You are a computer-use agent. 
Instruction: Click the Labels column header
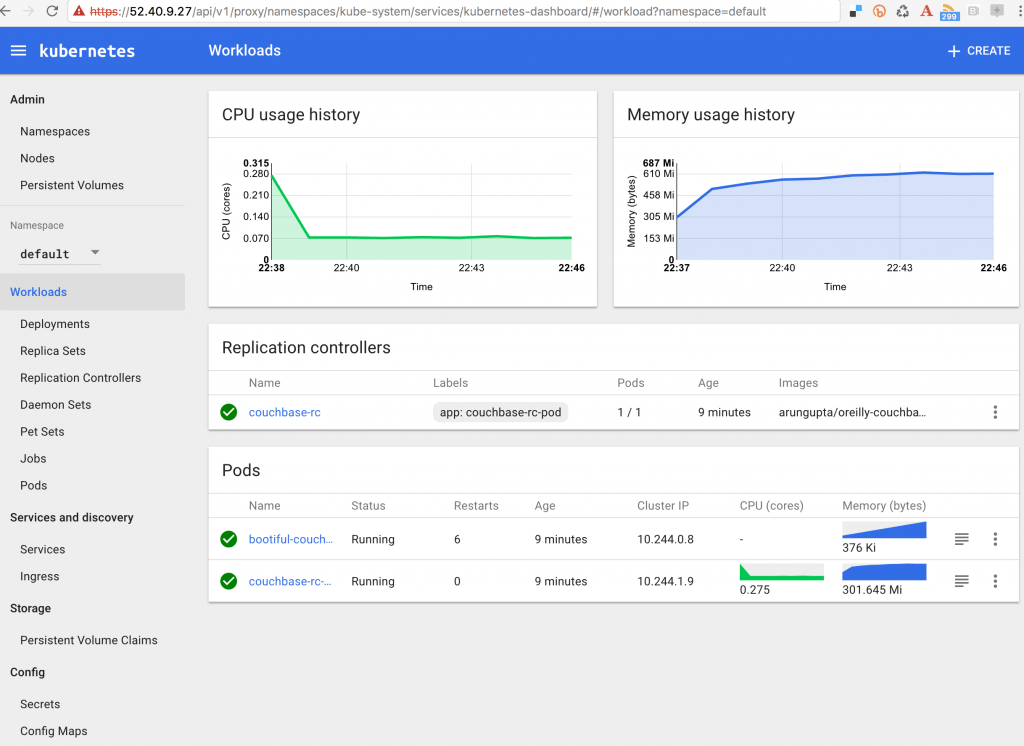coord(451,383)
